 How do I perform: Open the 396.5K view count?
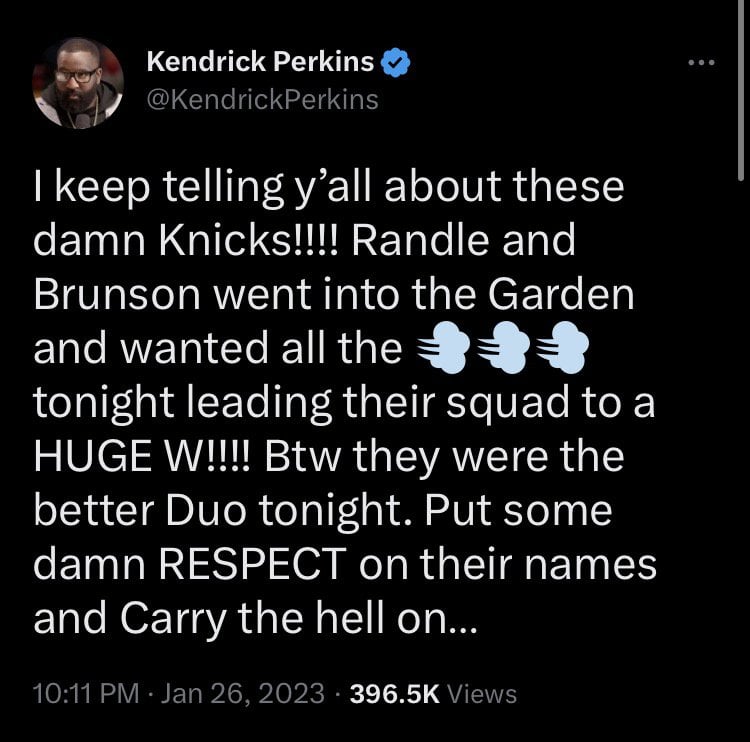pyautogui.click(x=395, y=694)
